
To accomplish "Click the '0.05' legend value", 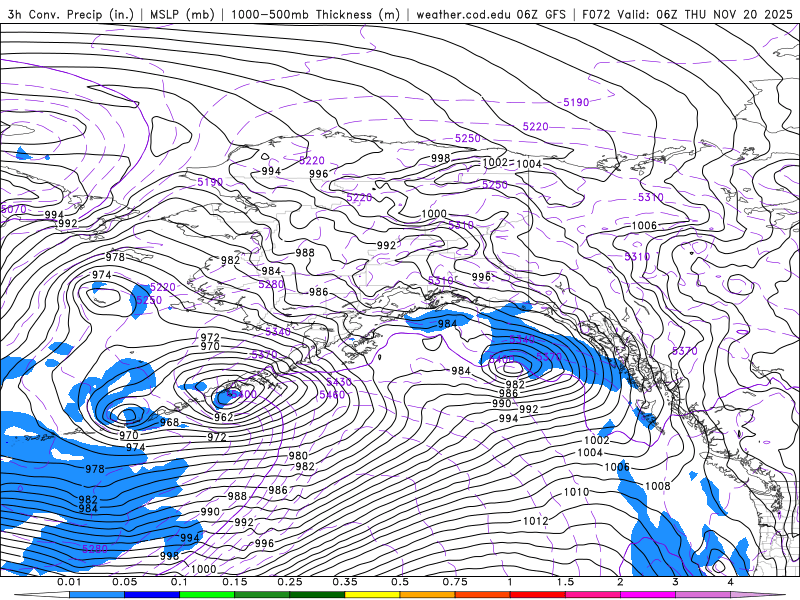I will pos(124,582).
